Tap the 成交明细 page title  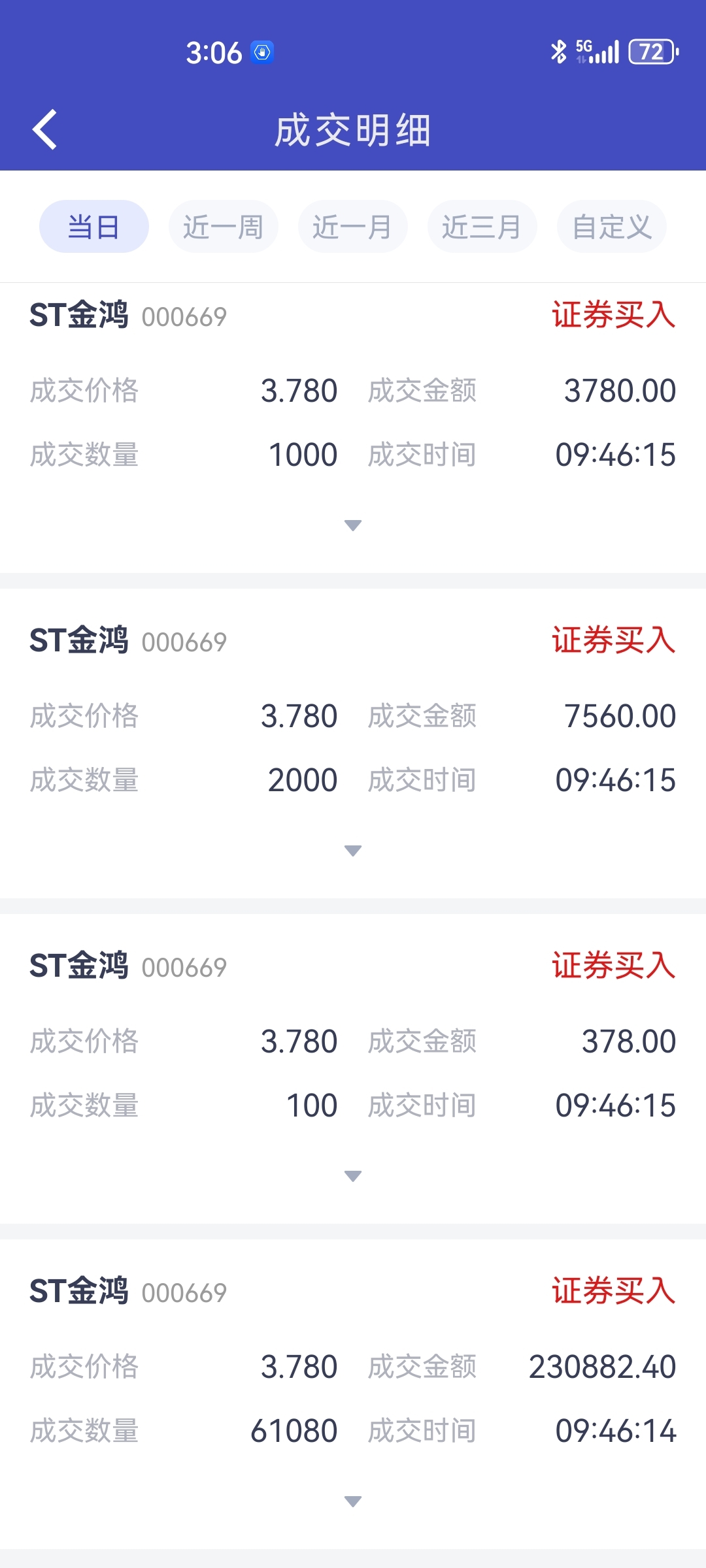[353, 130]
